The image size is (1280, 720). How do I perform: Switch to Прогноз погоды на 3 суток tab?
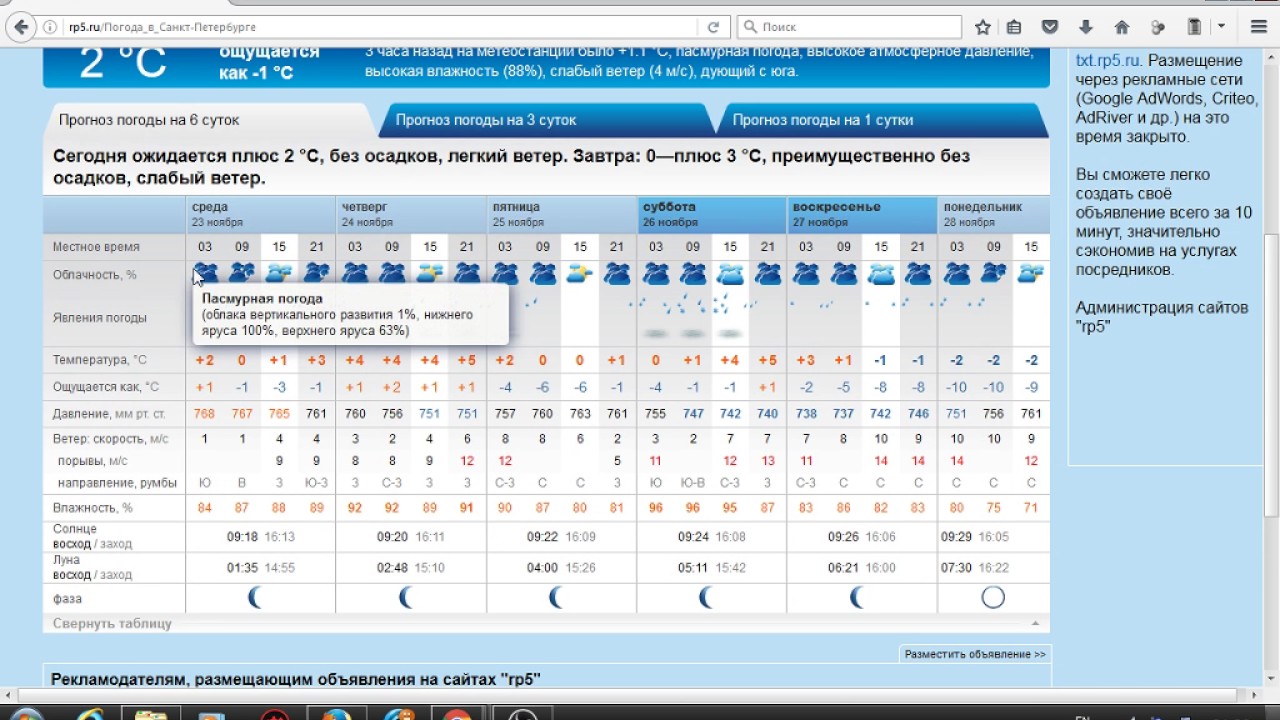coord(486,120)
